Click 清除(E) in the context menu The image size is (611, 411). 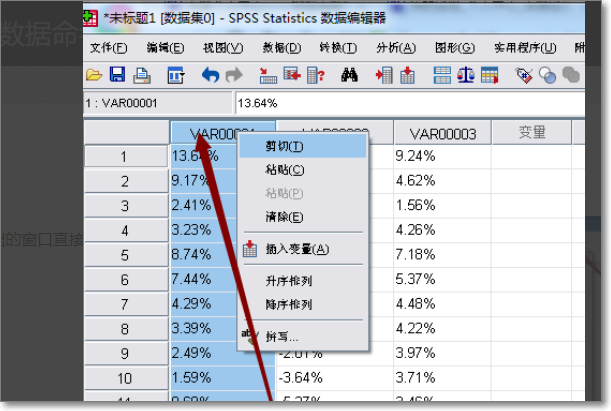click(284, 216)
